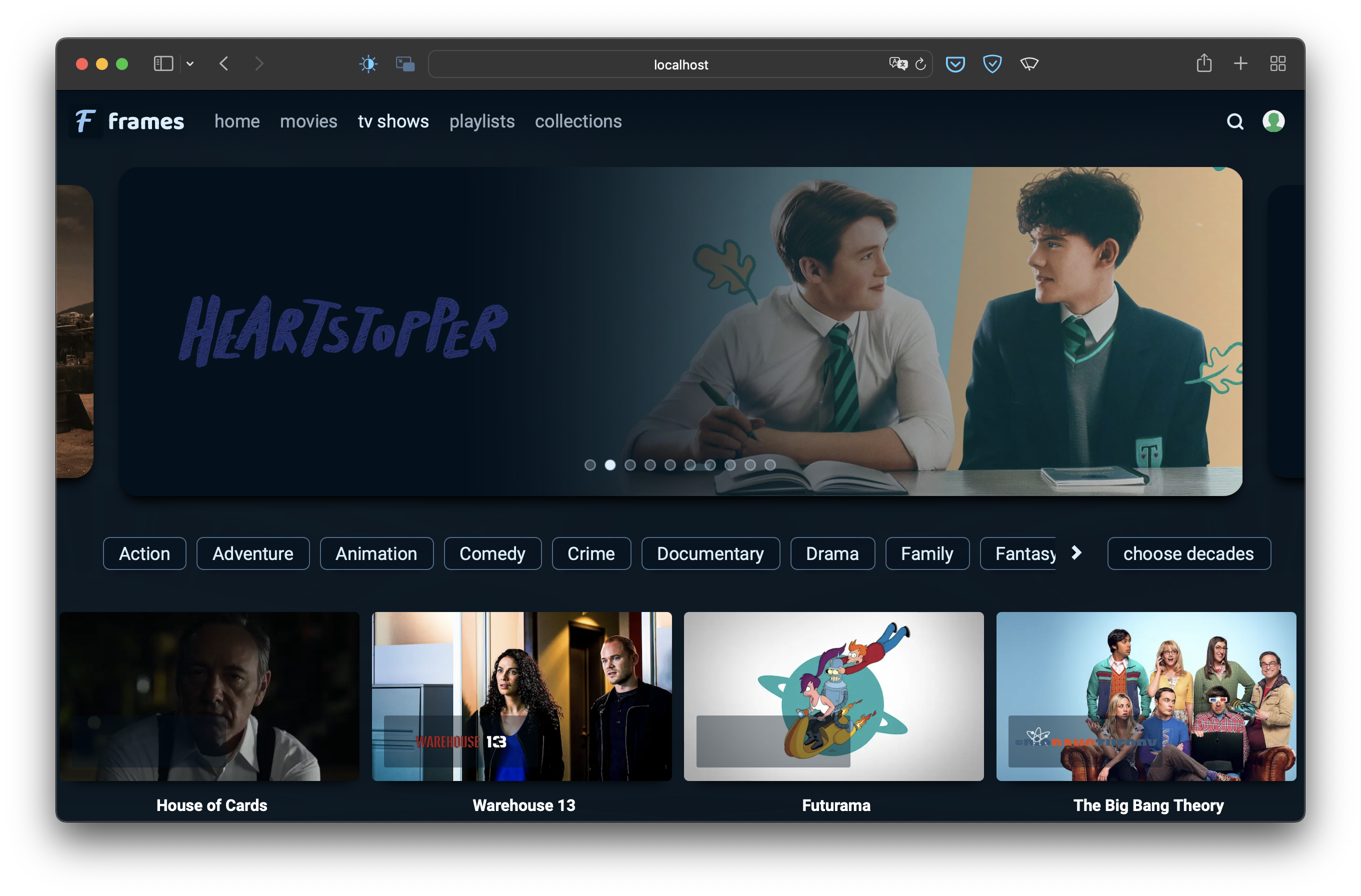Click the Pocket save extension icon
Image resolution: width=1361 pixels, height=896 pixels.
coord(955,64)
